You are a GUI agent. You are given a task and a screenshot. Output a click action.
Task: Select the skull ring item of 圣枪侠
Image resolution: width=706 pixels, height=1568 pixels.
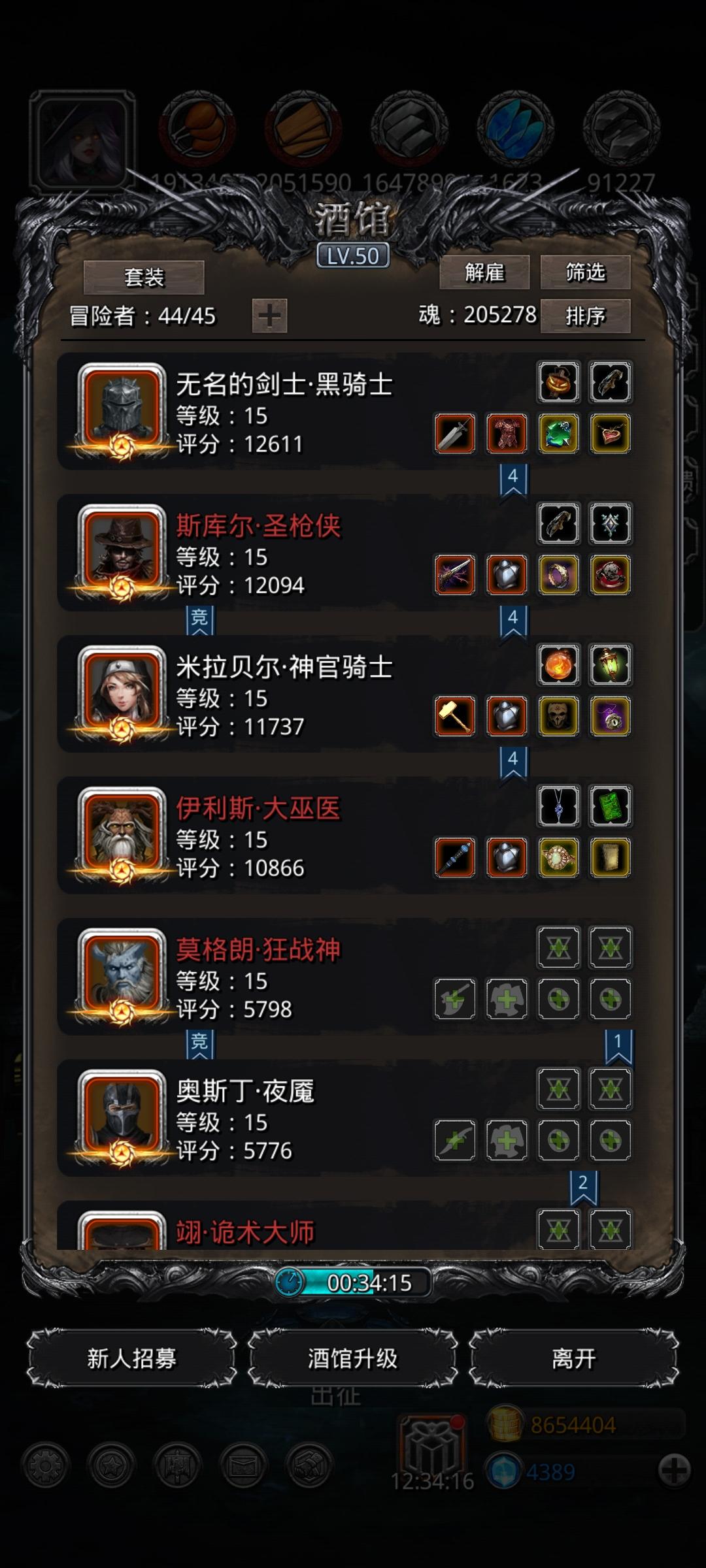tap(610, 575)
